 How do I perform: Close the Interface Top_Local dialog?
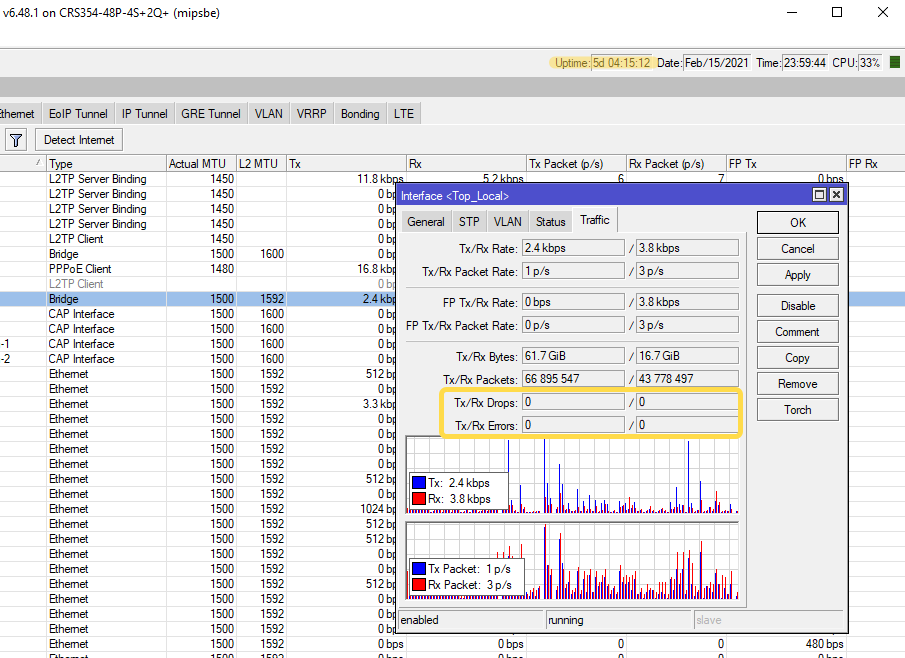coord(836,195)
